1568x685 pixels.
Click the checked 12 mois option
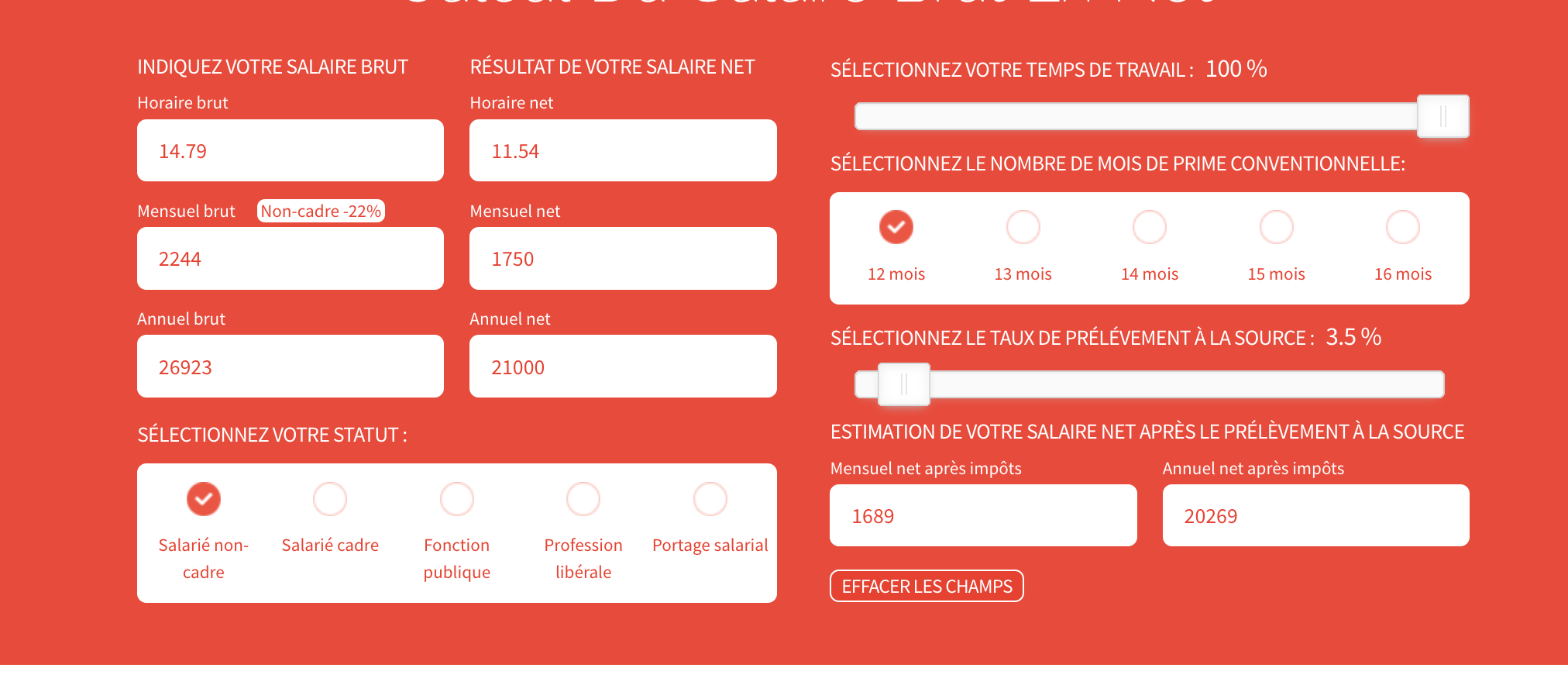pyautogui.click(x=896, y=227)
